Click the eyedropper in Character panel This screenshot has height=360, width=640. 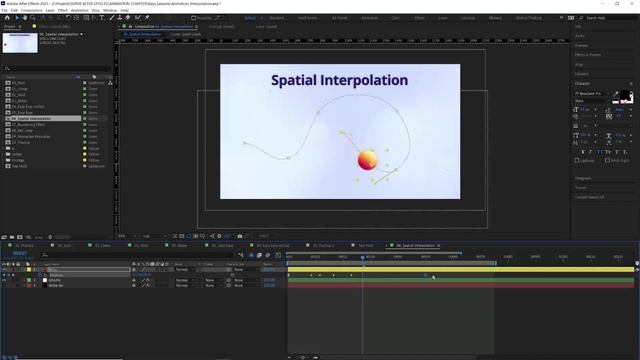[616, 94]
